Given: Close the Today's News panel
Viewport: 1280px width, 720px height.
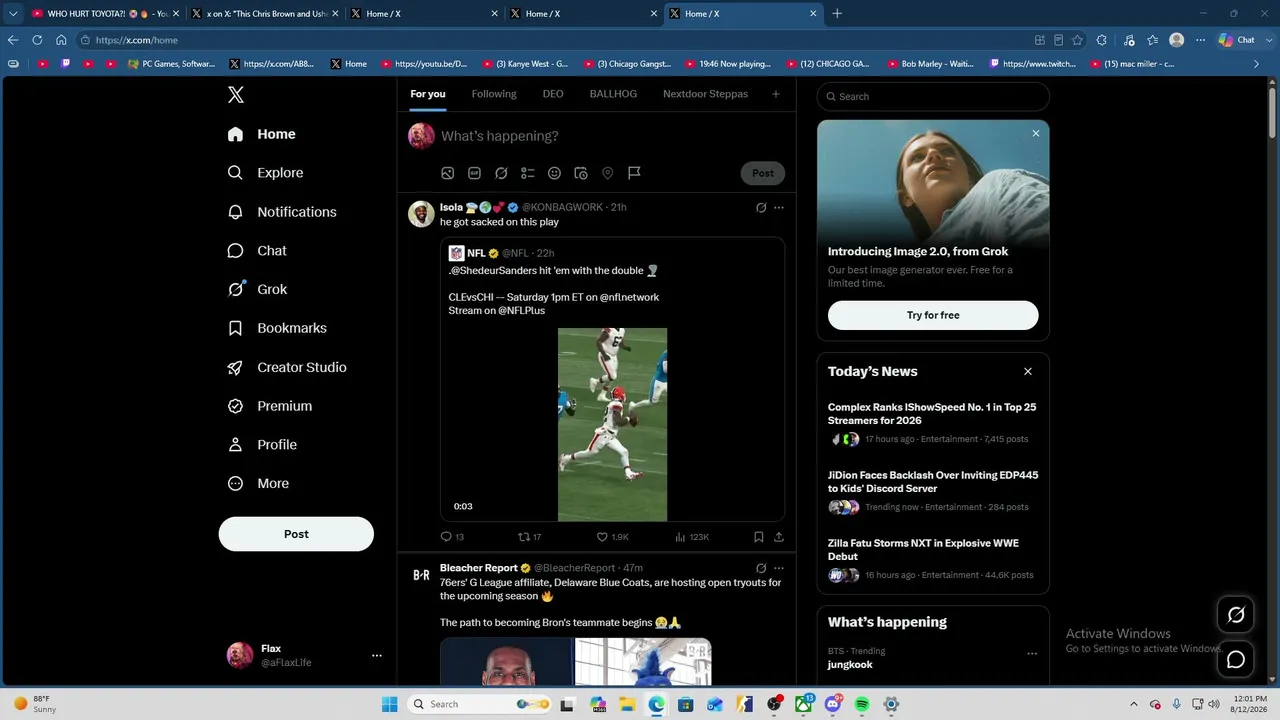Looking at the screenshot, I should coord(1028,371).
